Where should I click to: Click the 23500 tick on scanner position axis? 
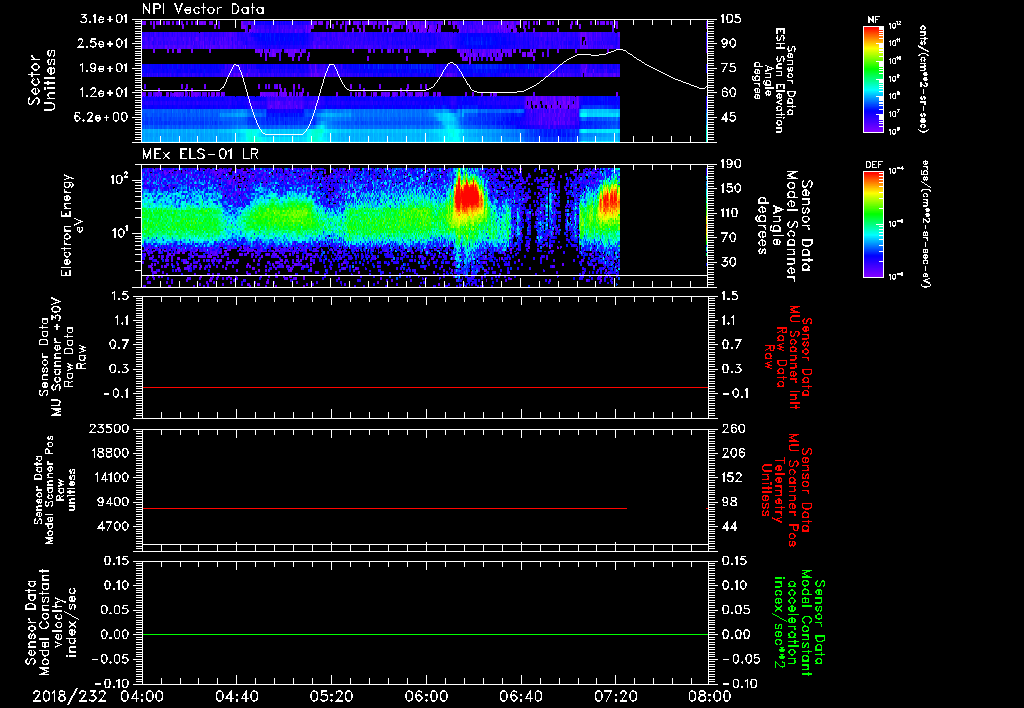click(x=111, y=428)
